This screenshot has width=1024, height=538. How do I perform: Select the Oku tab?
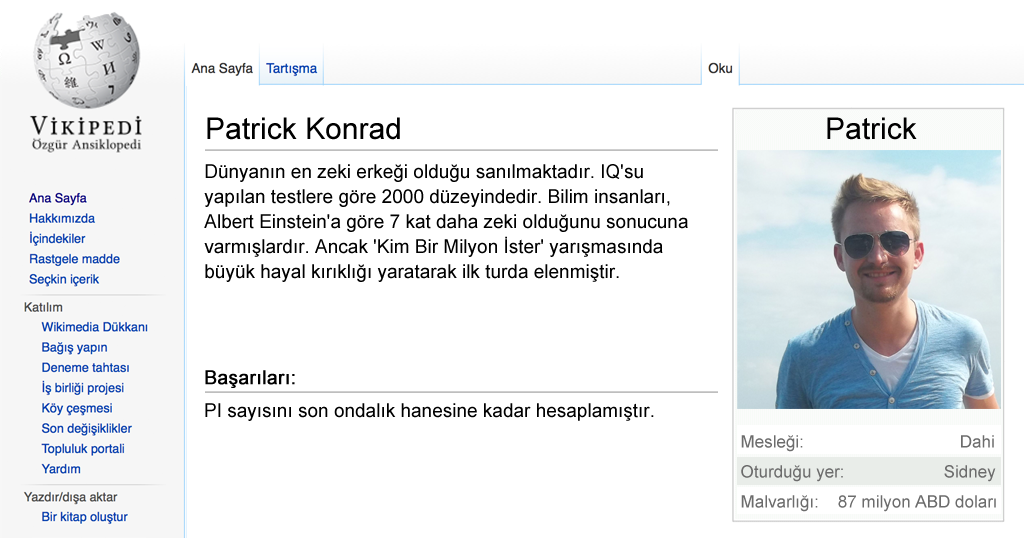(720, 68)
